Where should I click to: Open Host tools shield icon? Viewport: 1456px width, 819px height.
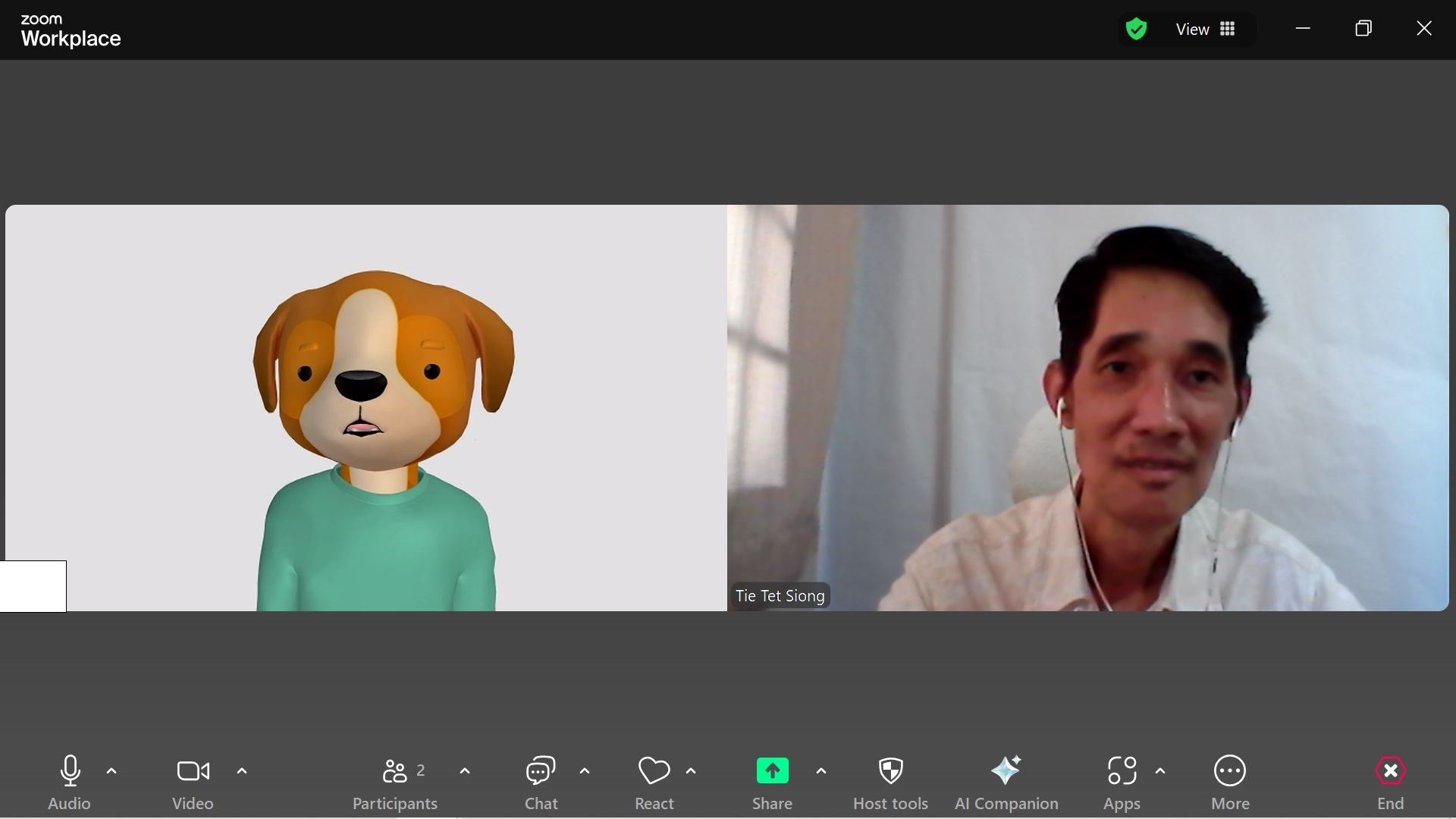[x=890, y=771]
